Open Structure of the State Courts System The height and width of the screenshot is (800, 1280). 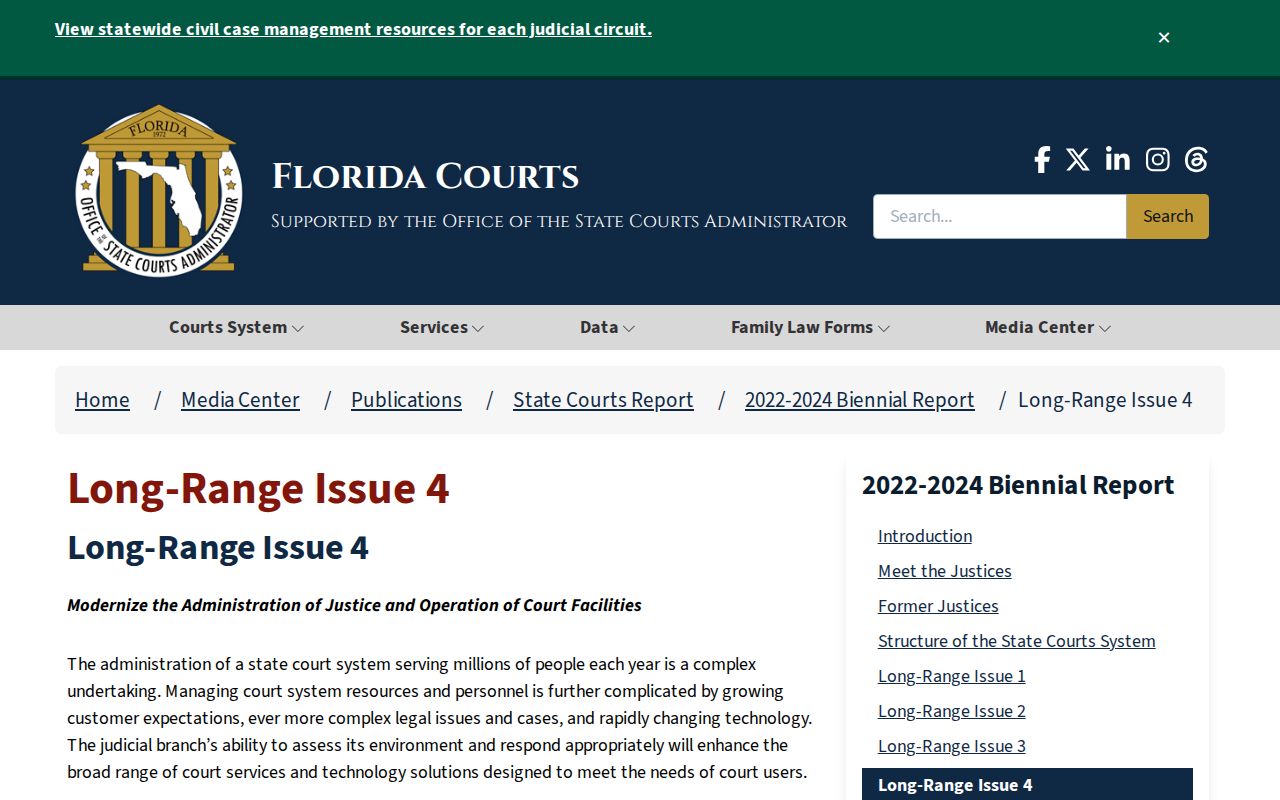click(1017, 641)
